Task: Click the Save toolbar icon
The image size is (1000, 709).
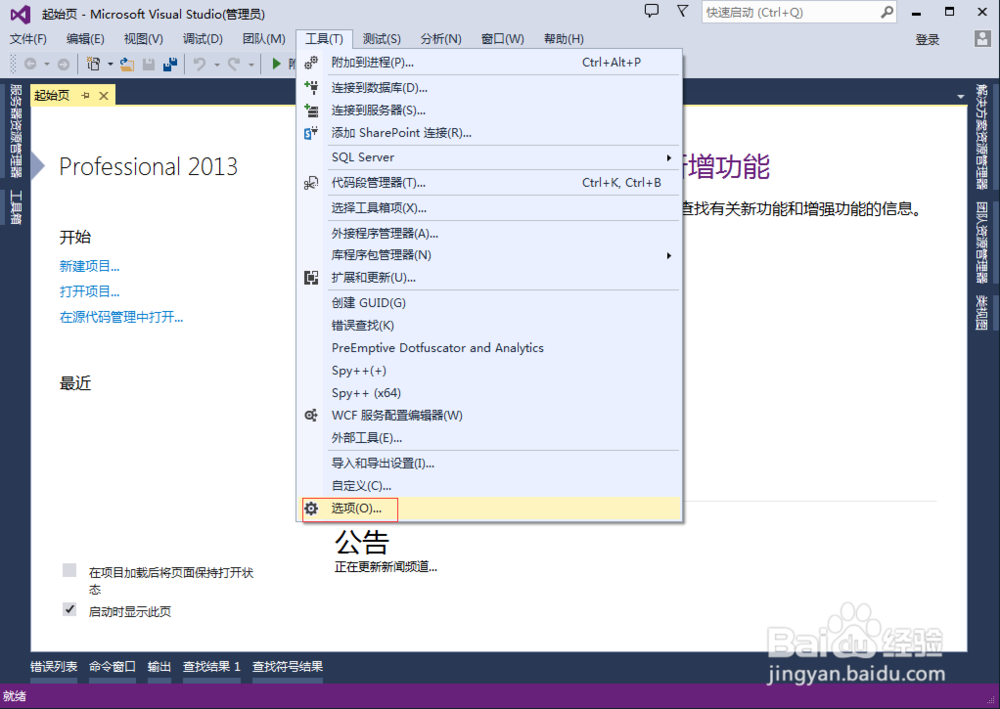Action: pyautogui.click(x=149, y=64)
